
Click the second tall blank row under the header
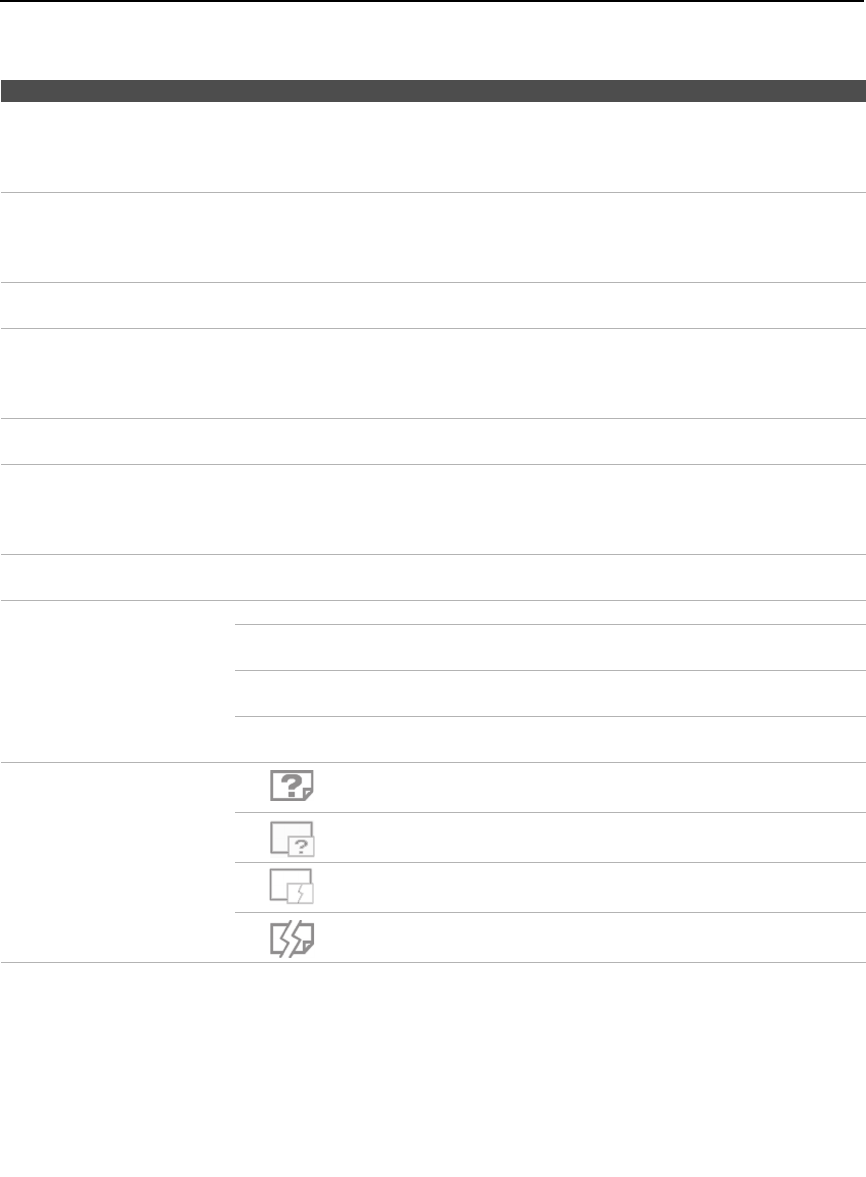click(x=433, y=237)
